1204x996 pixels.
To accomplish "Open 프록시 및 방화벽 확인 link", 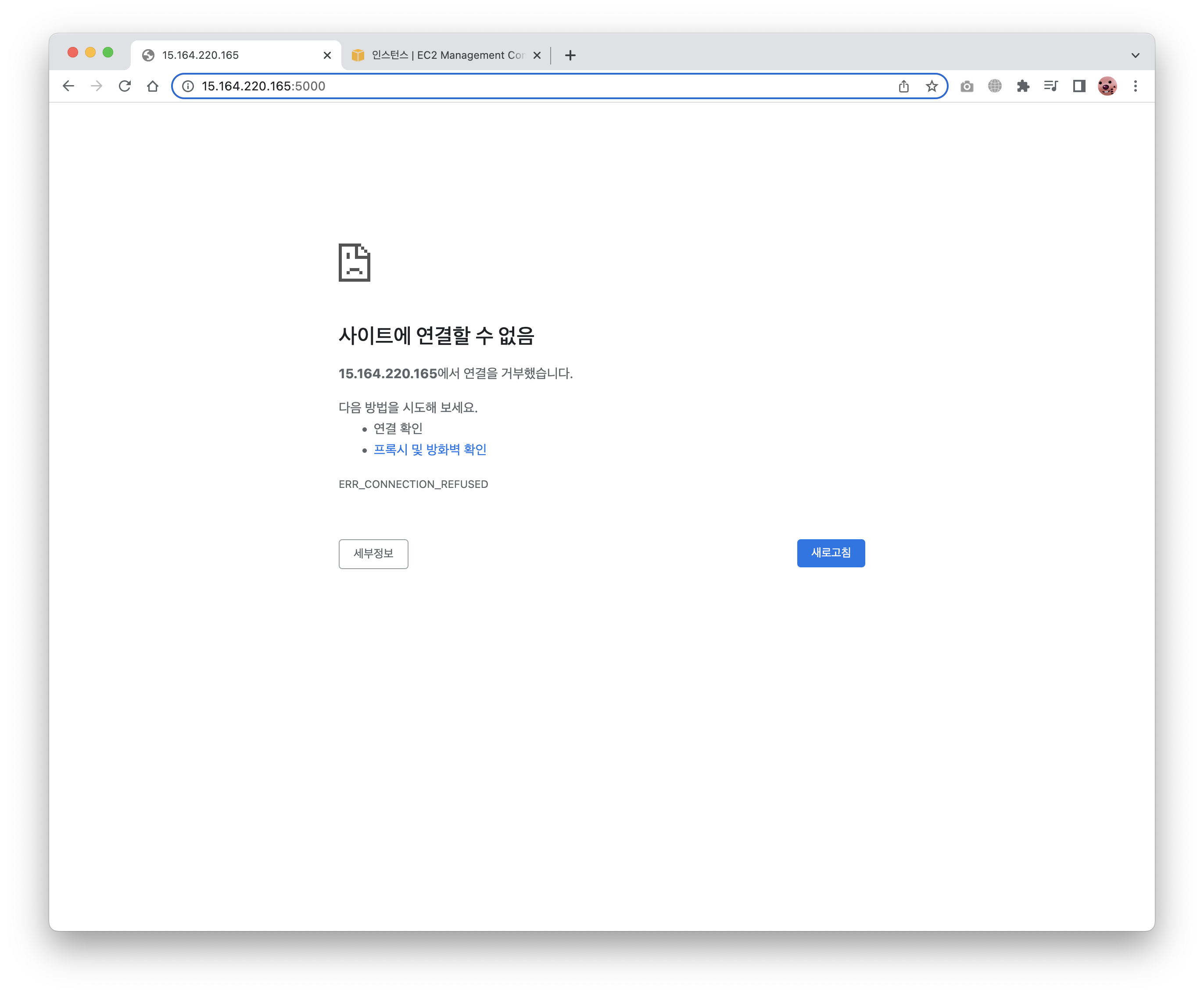I will [430, 450].
